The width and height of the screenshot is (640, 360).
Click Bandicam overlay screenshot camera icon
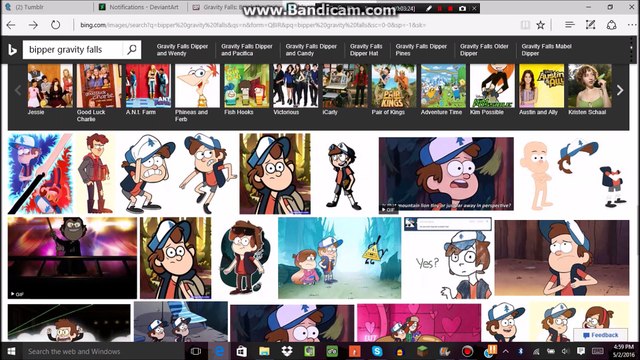pyautogui.click(x=462, y=8)
